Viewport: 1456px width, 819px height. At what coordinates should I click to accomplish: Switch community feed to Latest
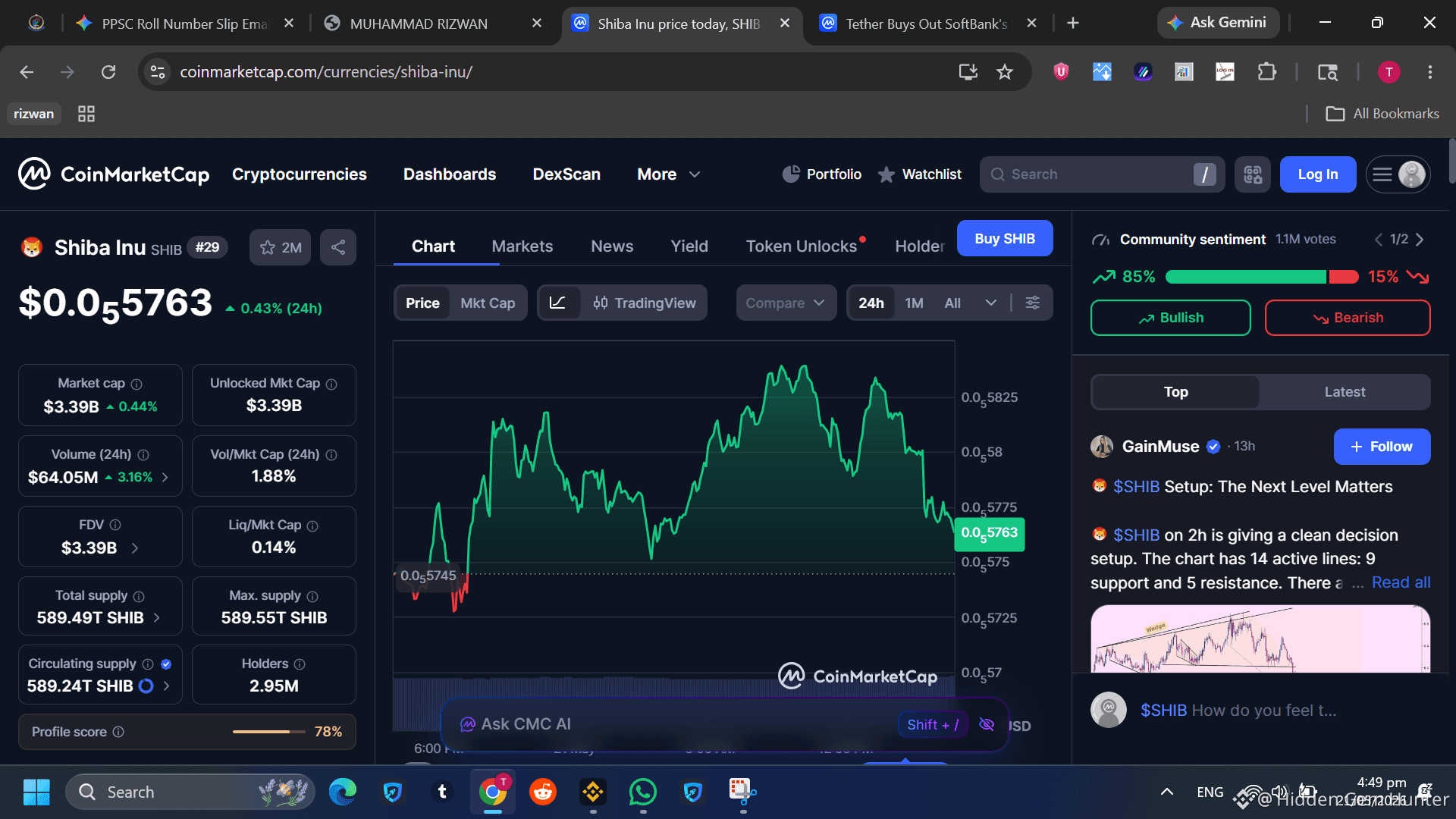1345,392
